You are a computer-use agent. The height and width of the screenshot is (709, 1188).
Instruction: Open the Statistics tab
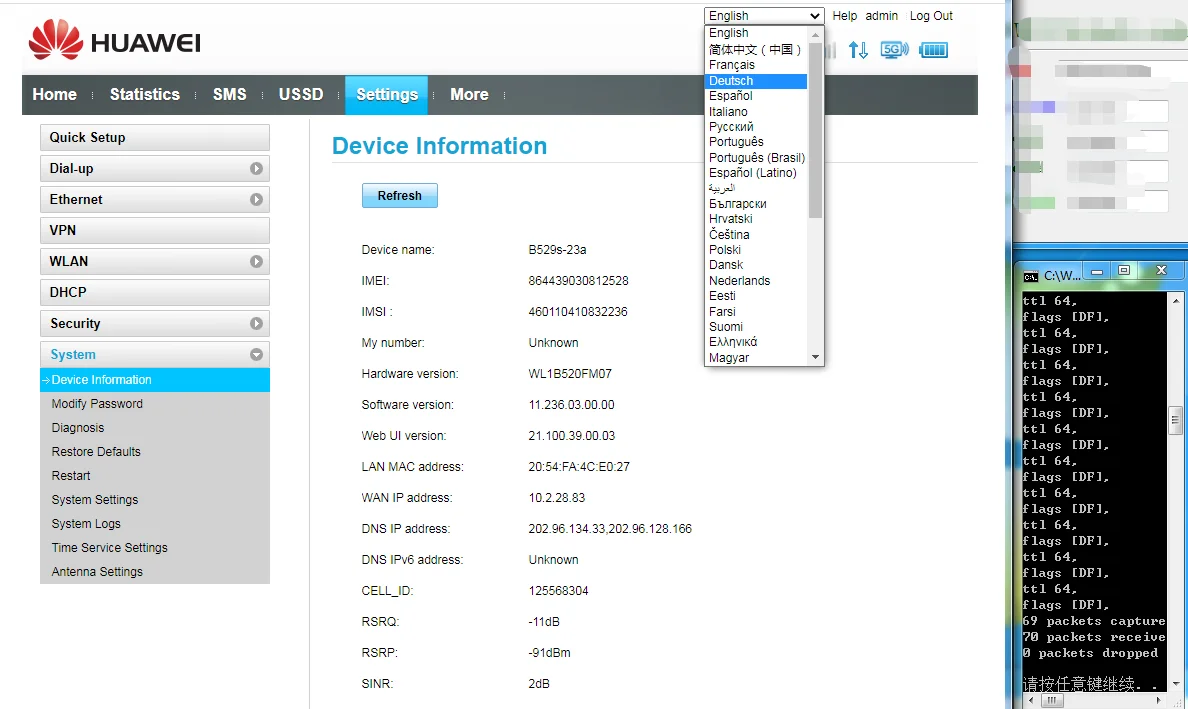click(145, 95)
